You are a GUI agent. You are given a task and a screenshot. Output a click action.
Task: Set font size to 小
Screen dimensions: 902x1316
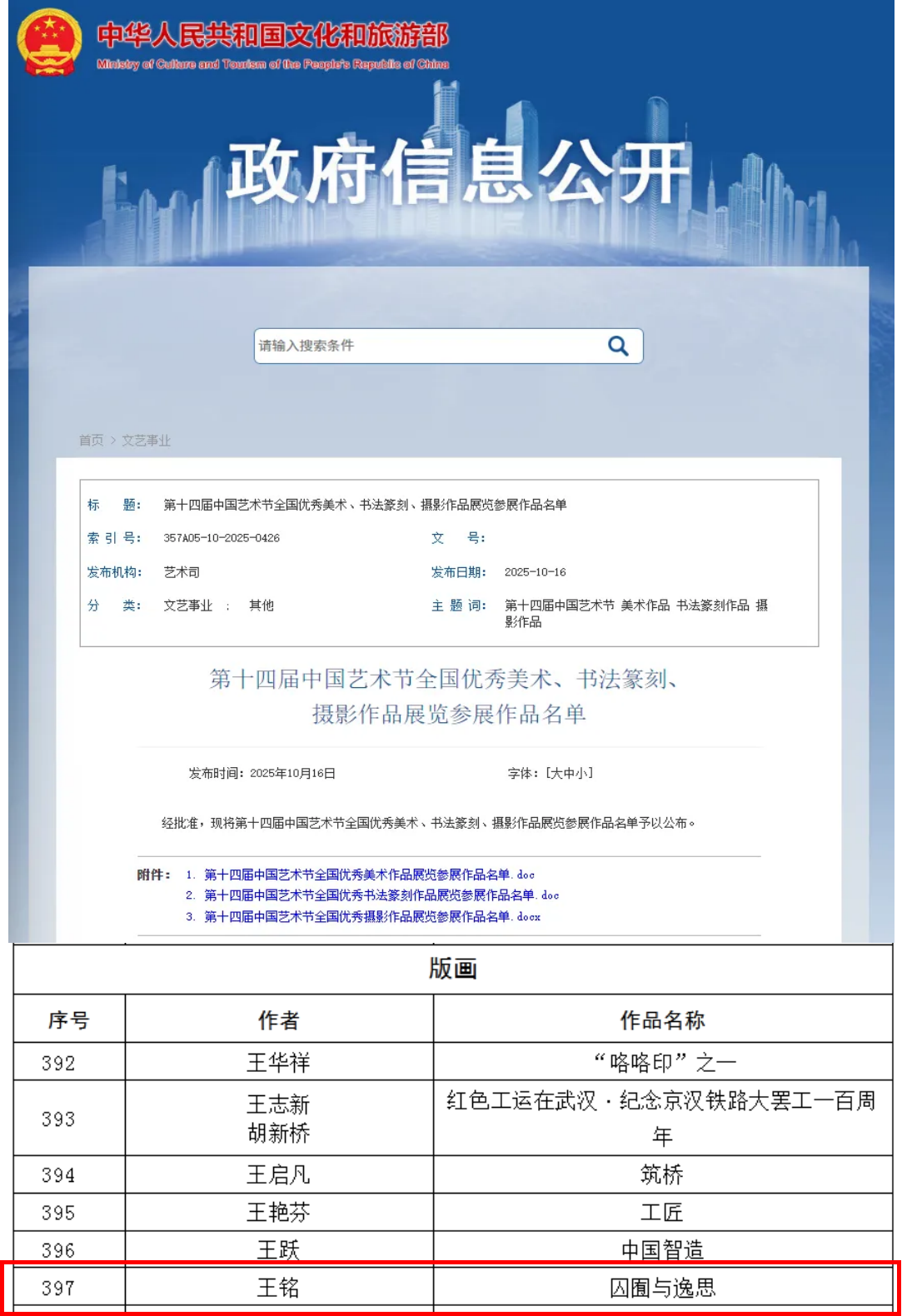(581, 774)
